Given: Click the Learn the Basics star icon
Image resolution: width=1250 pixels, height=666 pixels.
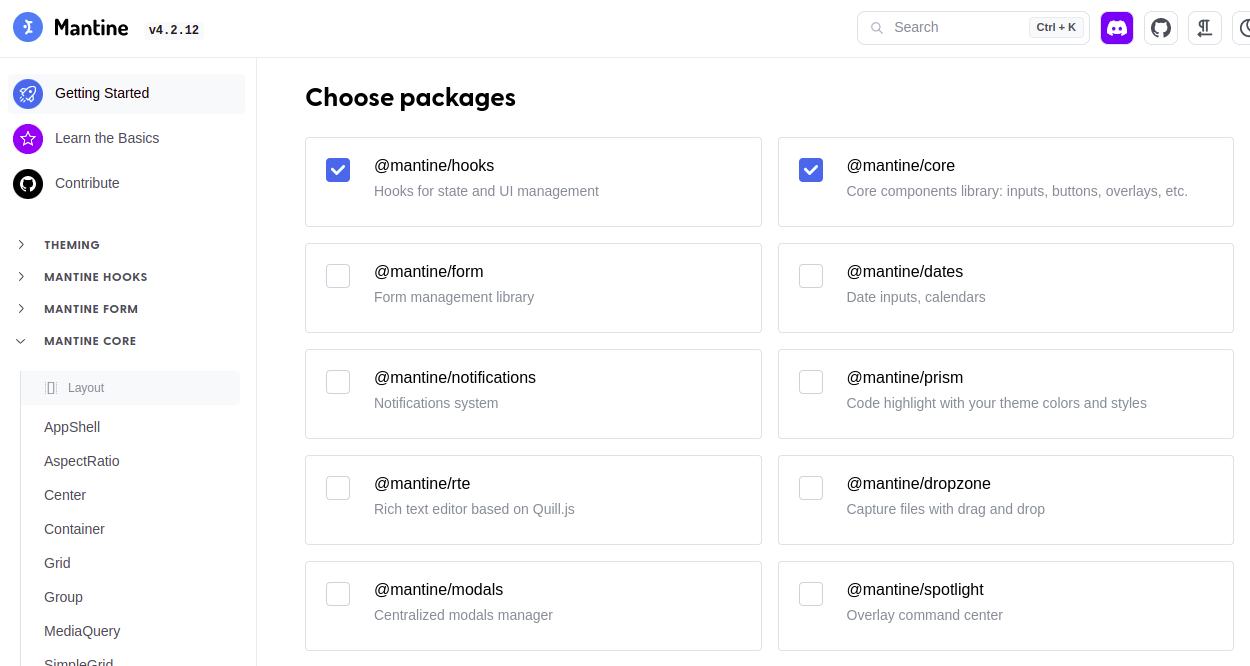Looking at the screenshot, I should 28,139.
